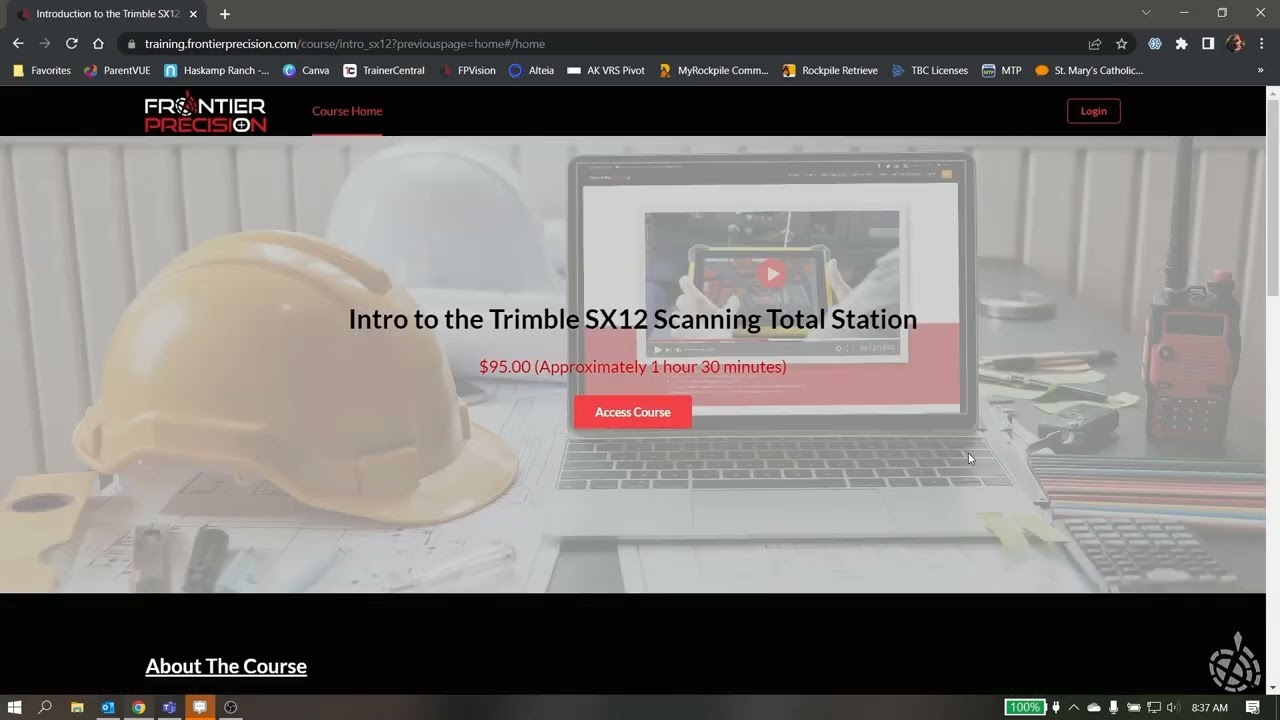Bookmark this page with the star icon
The height and width of the screenshot is (720, 1280).
(x=1122, y=44)
